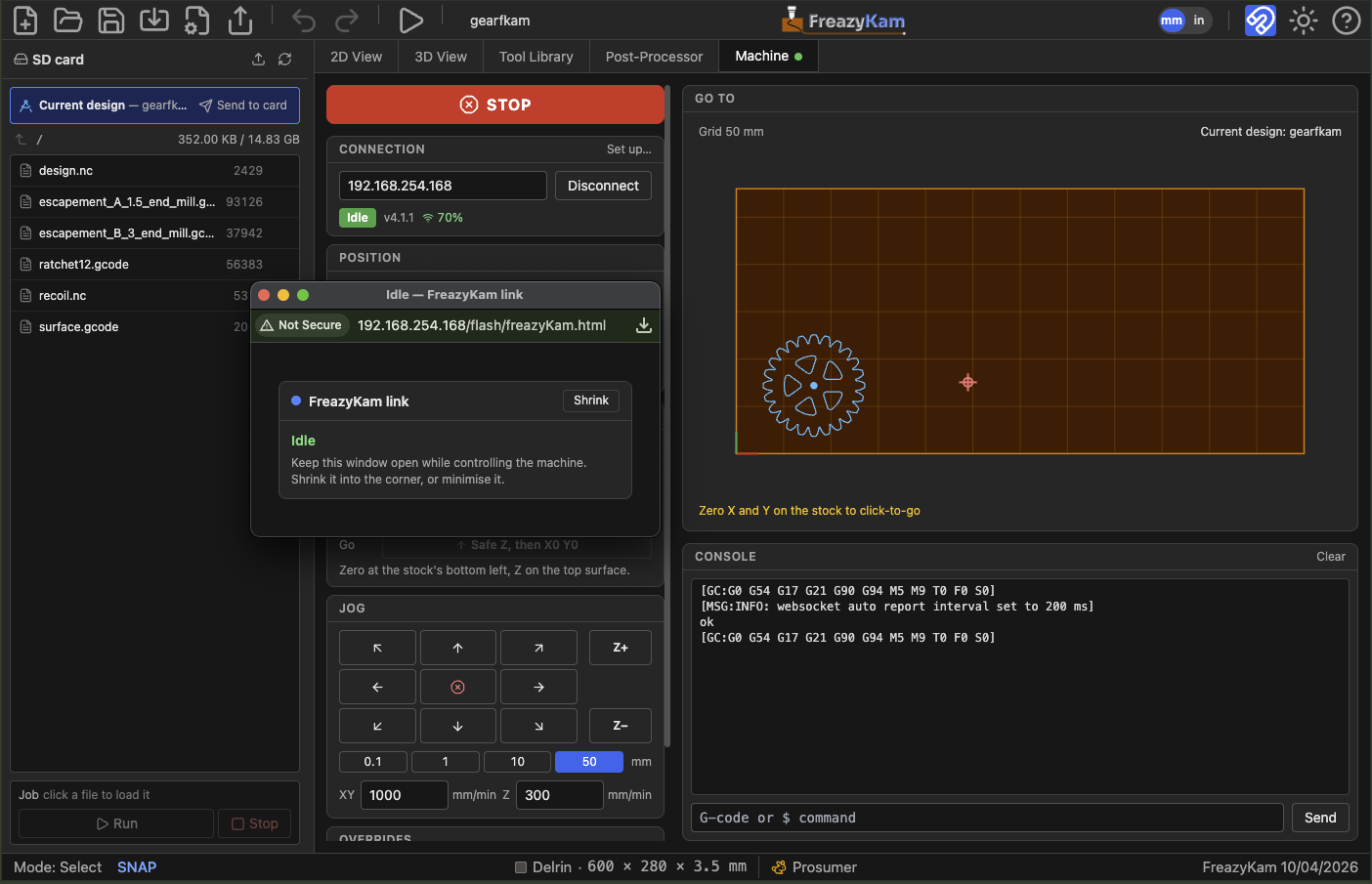Toggle the blue magnet snap icon
The height and width of the screenshot is (884, 1372).
[x=1260, y=21]
